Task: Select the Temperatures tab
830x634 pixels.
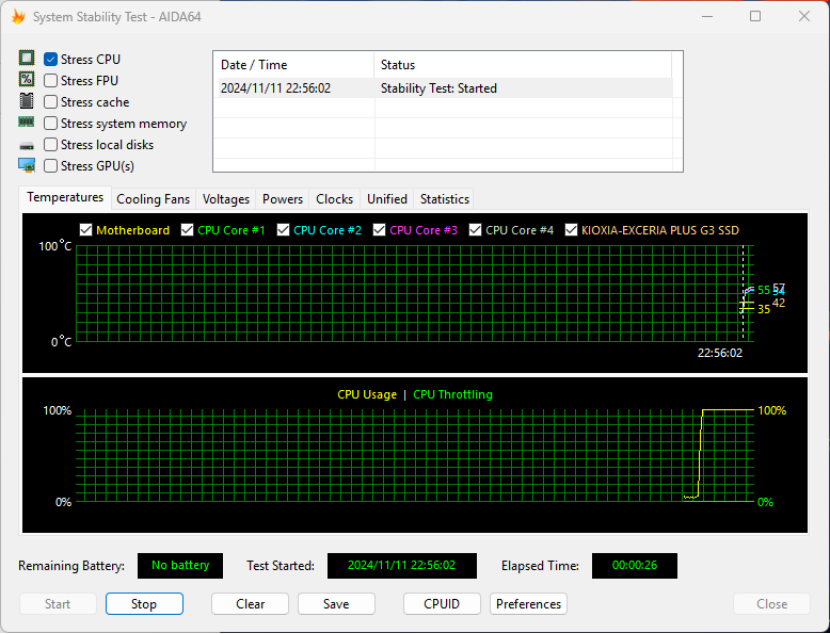Action: [65, 197]
